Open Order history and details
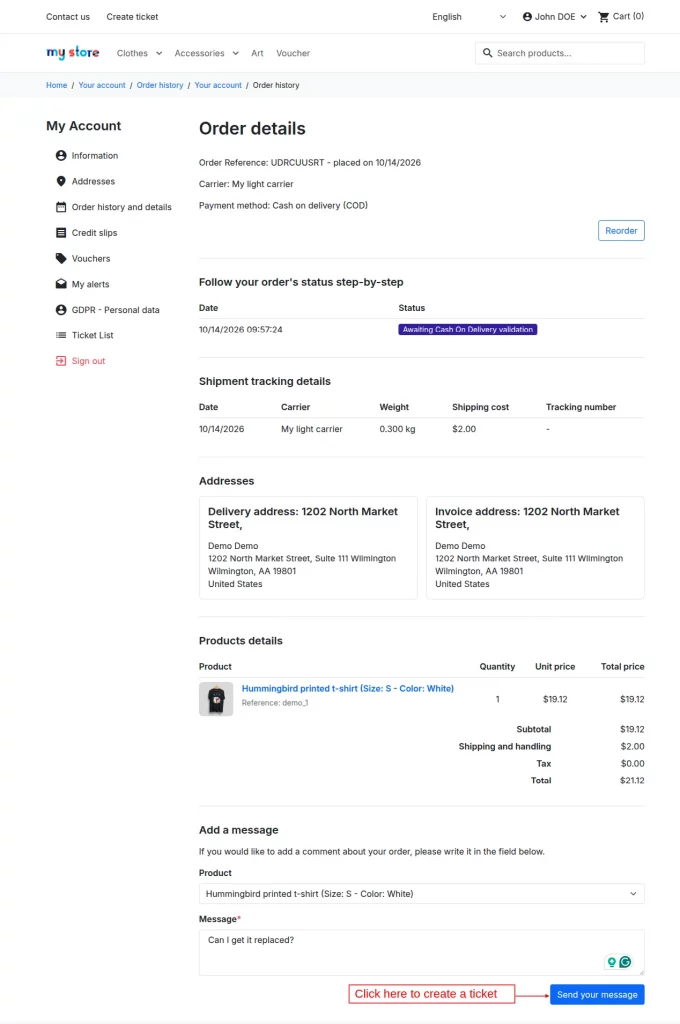680x1024 pixels. [121, 207]
